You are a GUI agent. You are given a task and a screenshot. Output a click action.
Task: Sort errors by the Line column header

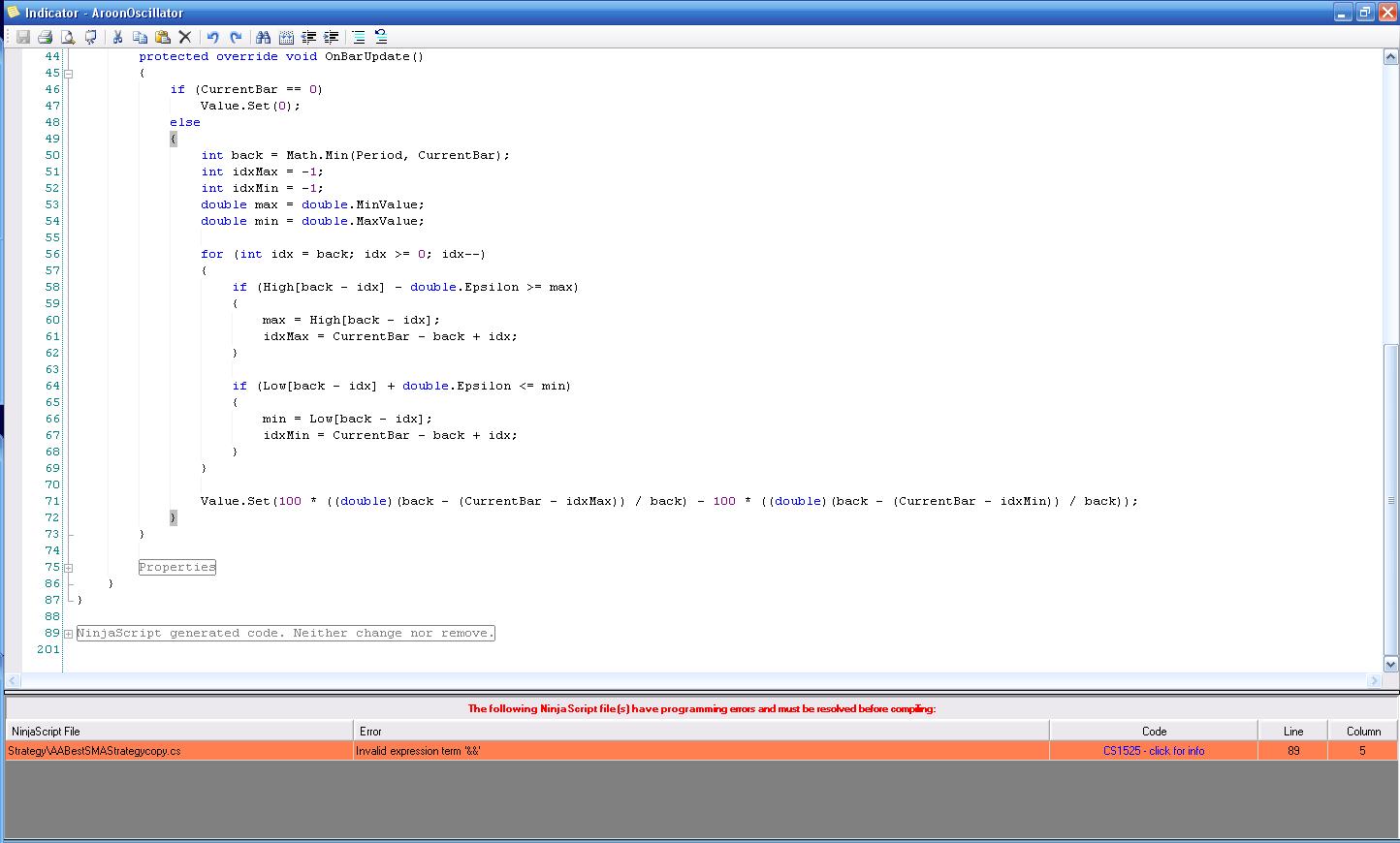click(x=1292, y=732)
